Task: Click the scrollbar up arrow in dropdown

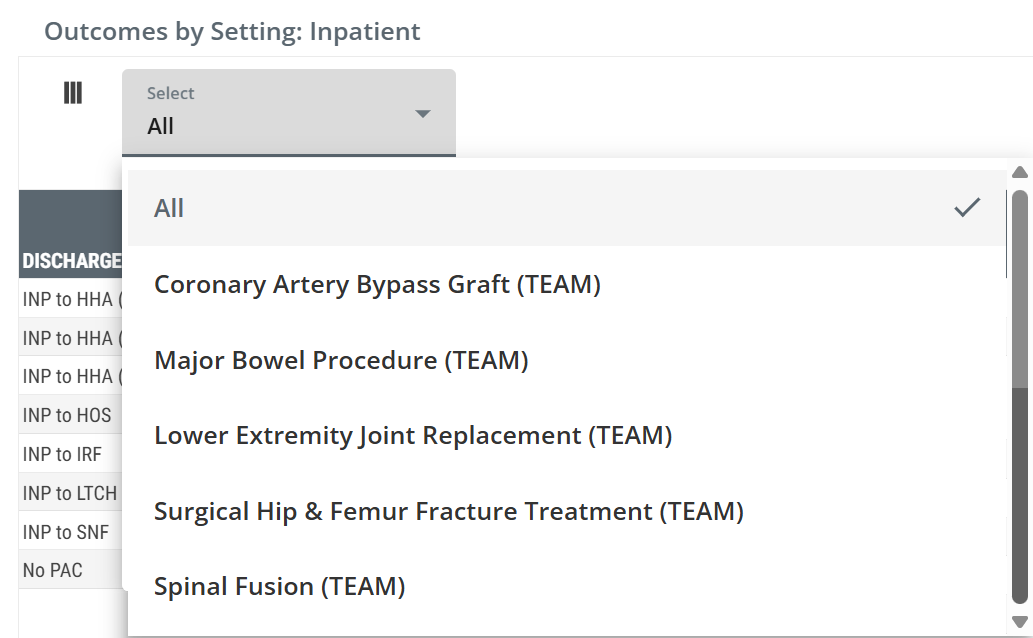Action: coord(1020,172)
